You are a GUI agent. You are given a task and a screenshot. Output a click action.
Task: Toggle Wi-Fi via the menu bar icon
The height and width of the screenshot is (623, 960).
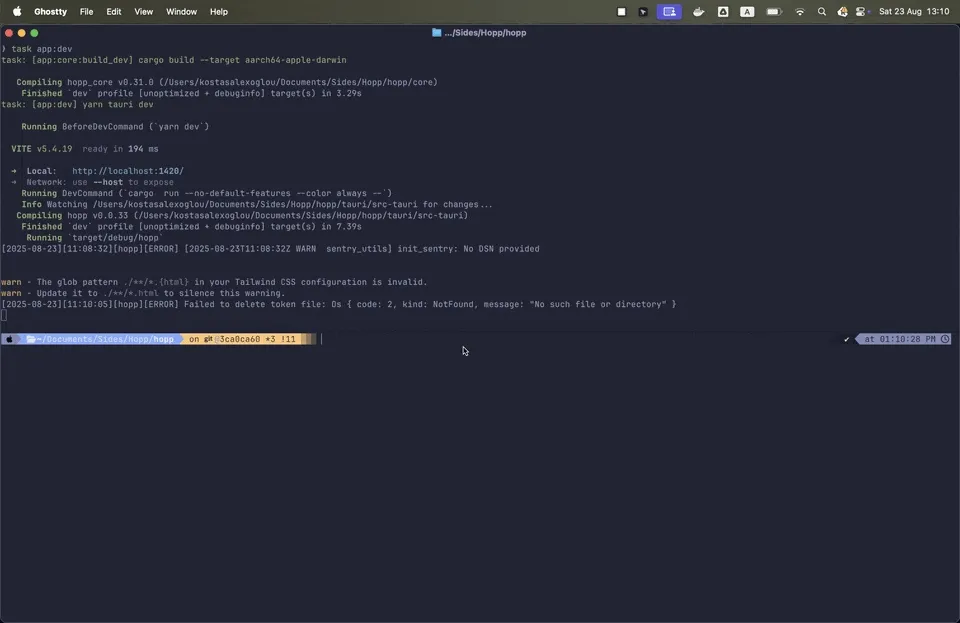799,11
